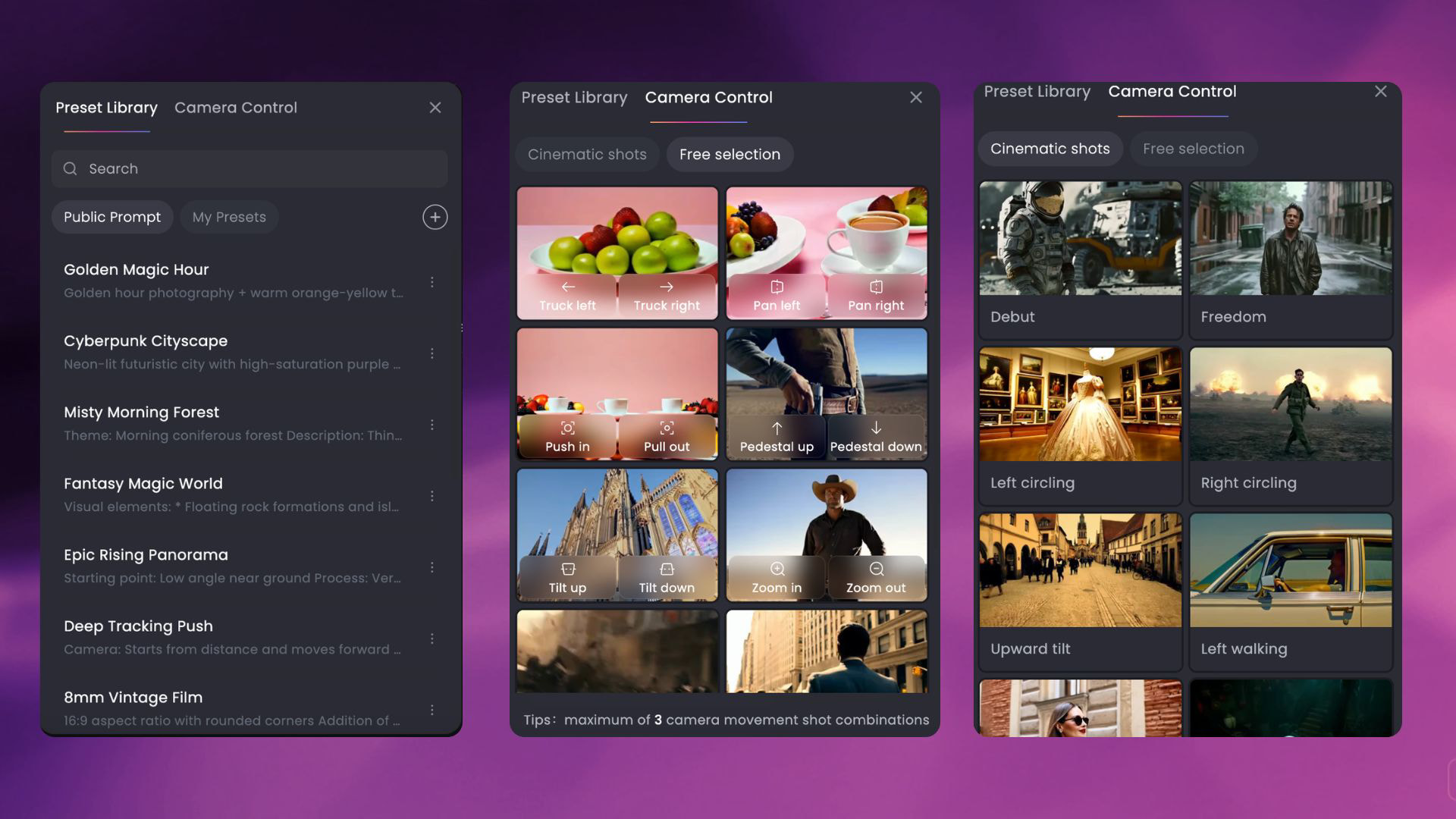
Task: Click the sunglasses woman shot thumbnail
Action: click(1080, 708)
